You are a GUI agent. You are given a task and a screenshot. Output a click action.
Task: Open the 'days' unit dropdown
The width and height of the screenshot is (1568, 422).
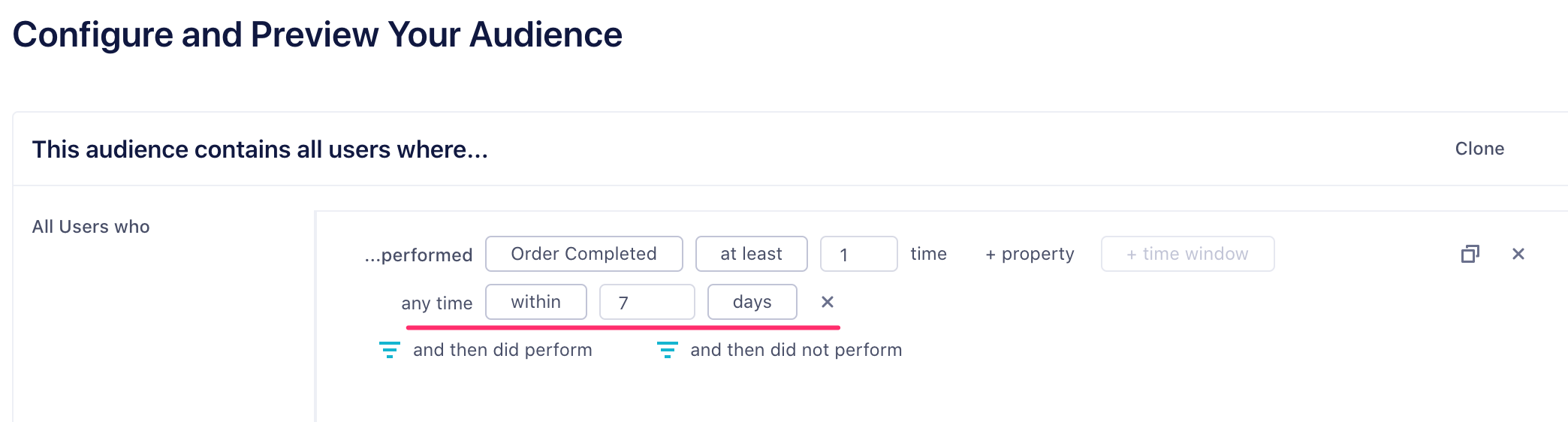tap(752, 302)
